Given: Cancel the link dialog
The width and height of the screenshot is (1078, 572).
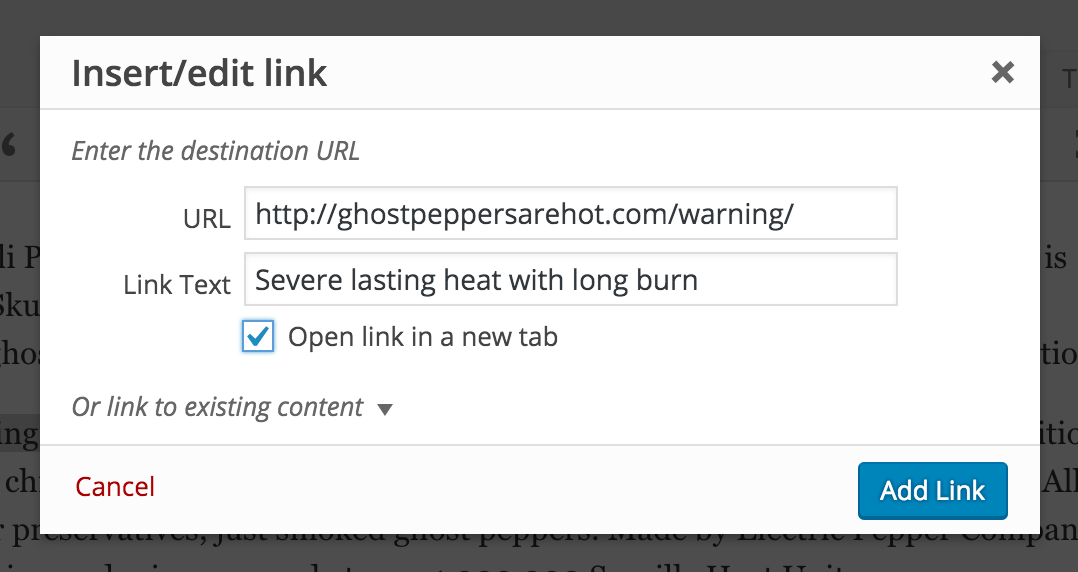Looking at the screenshot, I should pos(115,487).
